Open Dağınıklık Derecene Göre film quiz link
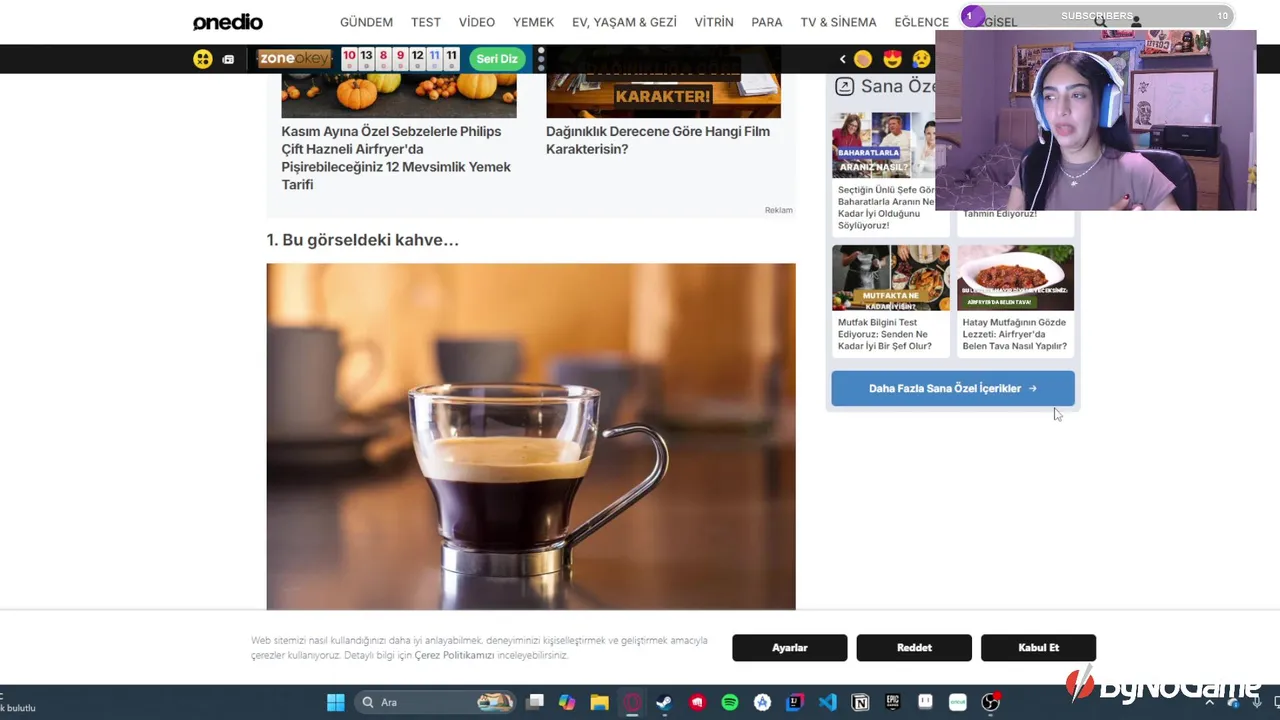Viewport: 1280px width, 720px height. (658, 140)
